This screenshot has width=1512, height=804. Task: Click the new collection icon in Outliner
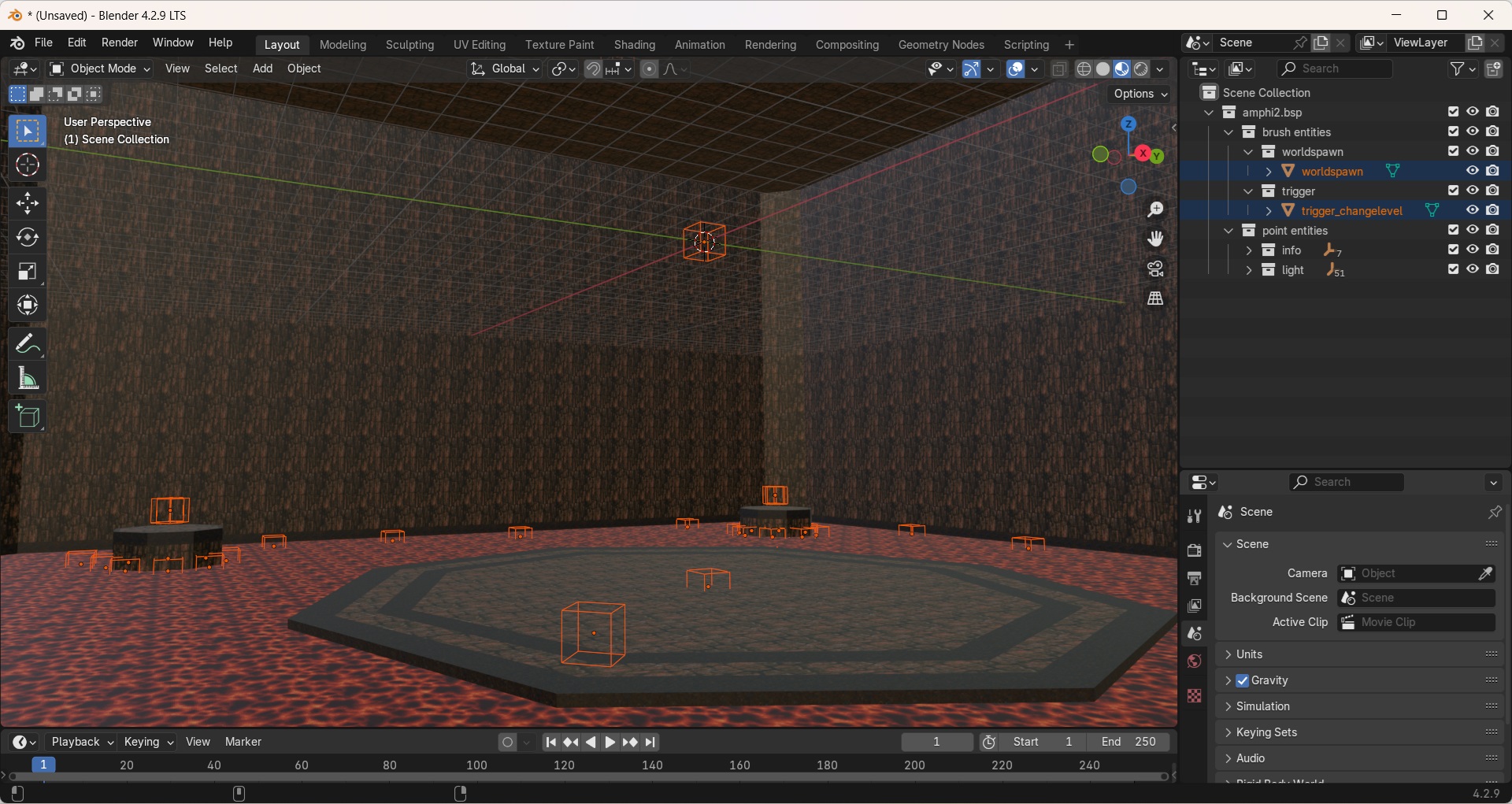1494,69
